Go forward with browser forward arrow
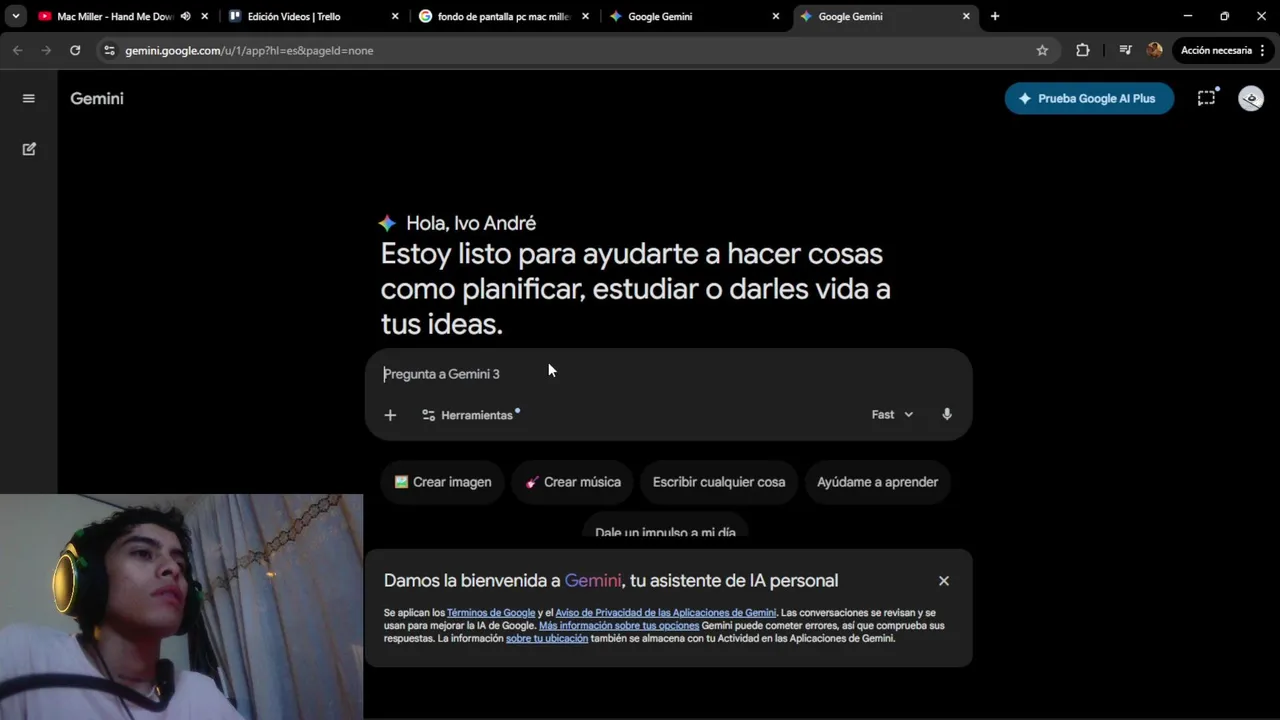This screenshot has width=1280, height=720. (46, 50)
